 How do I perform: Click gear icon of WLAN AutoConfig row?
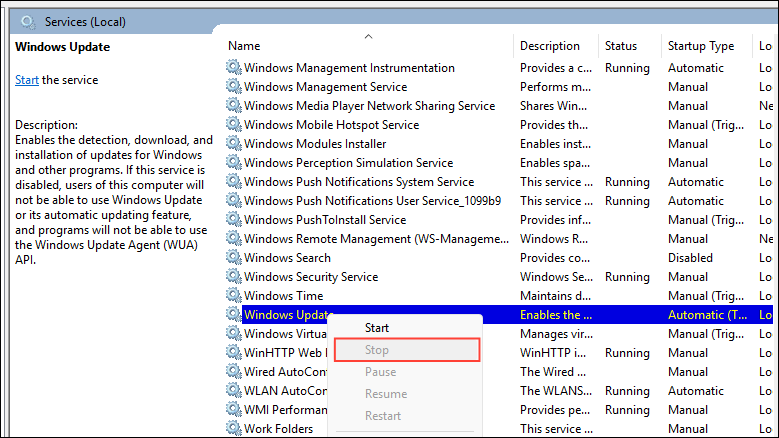tap(234, 390)
